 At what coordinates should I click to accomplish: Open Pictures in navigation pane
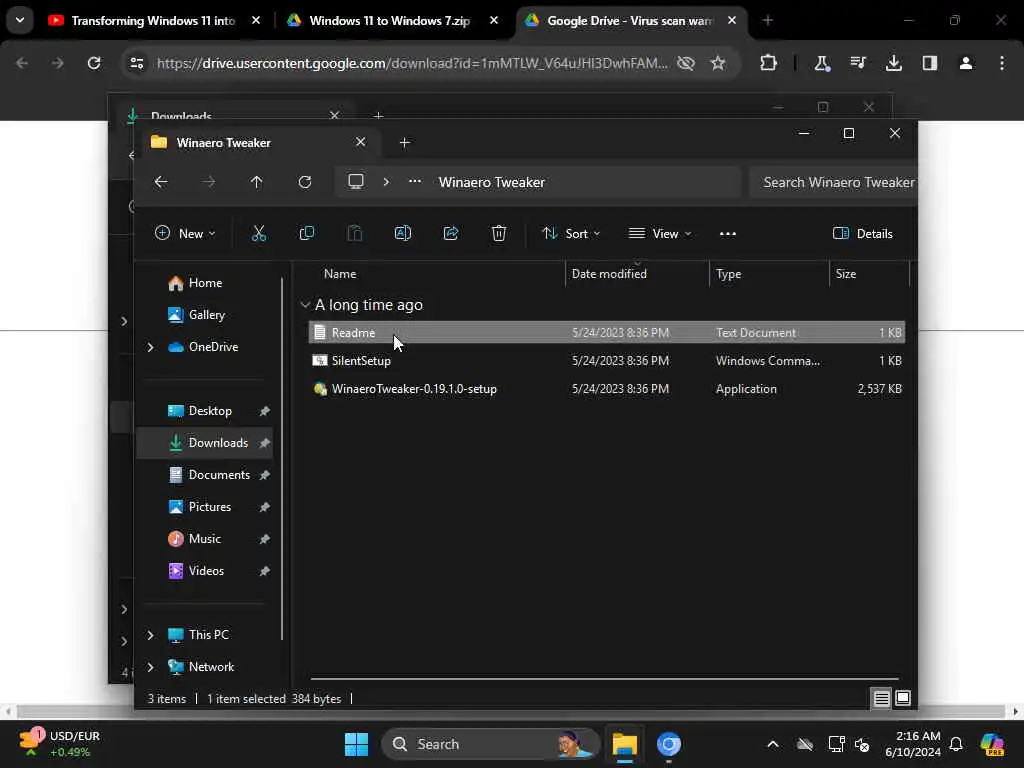pos(204,507)
